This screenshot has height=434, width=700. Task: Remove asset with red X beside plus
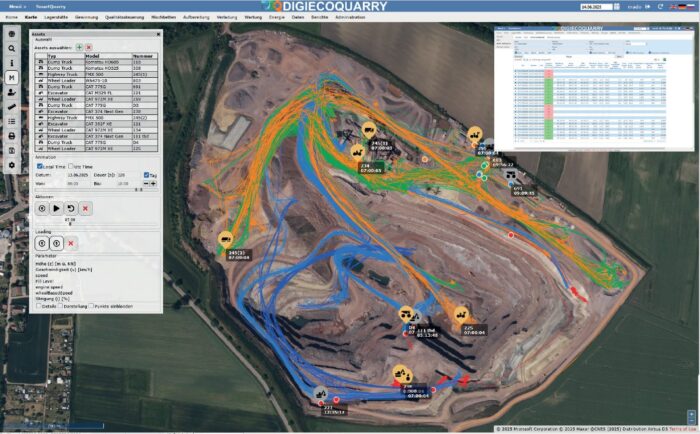[x=88, y=47]
